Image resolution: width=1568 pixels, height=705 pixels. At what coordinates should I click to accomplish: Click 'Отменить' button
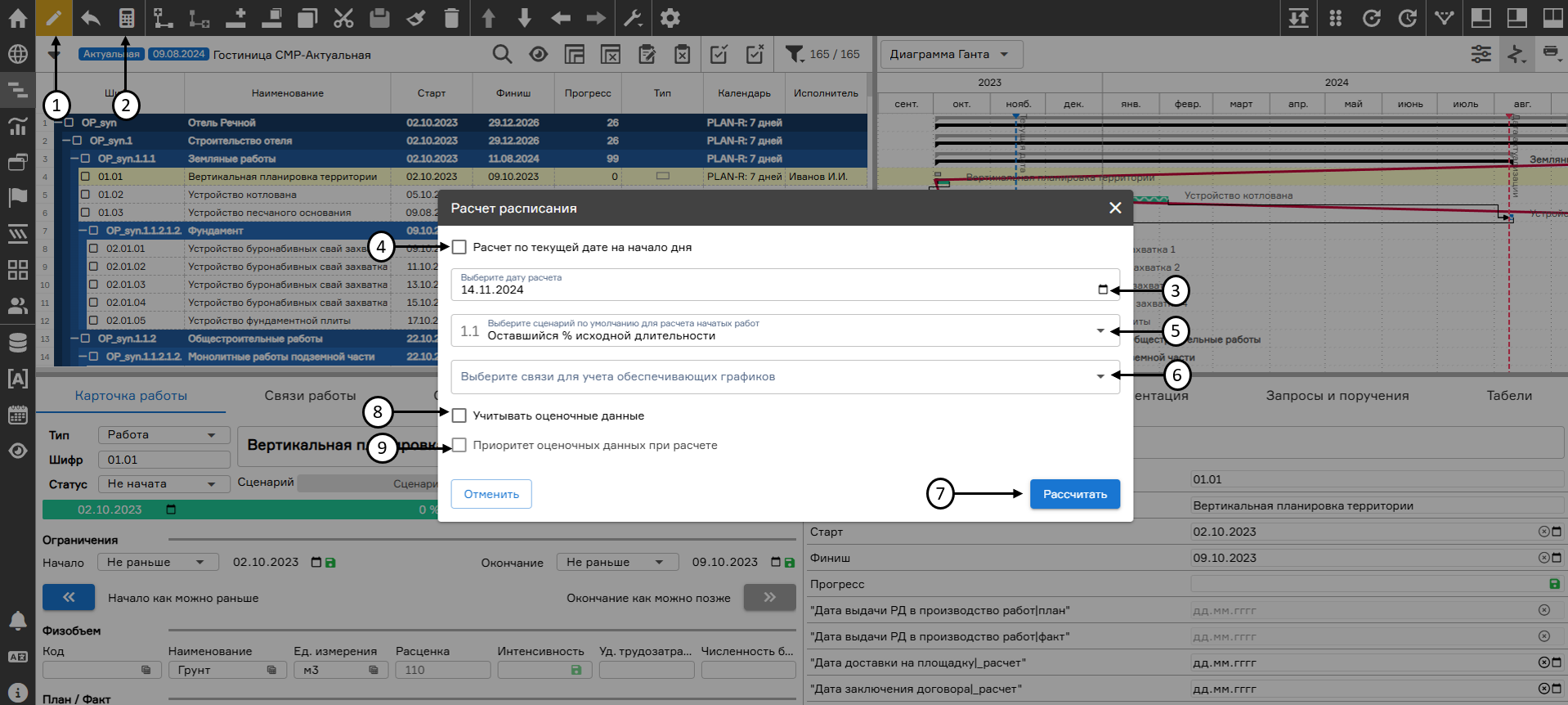491,494
